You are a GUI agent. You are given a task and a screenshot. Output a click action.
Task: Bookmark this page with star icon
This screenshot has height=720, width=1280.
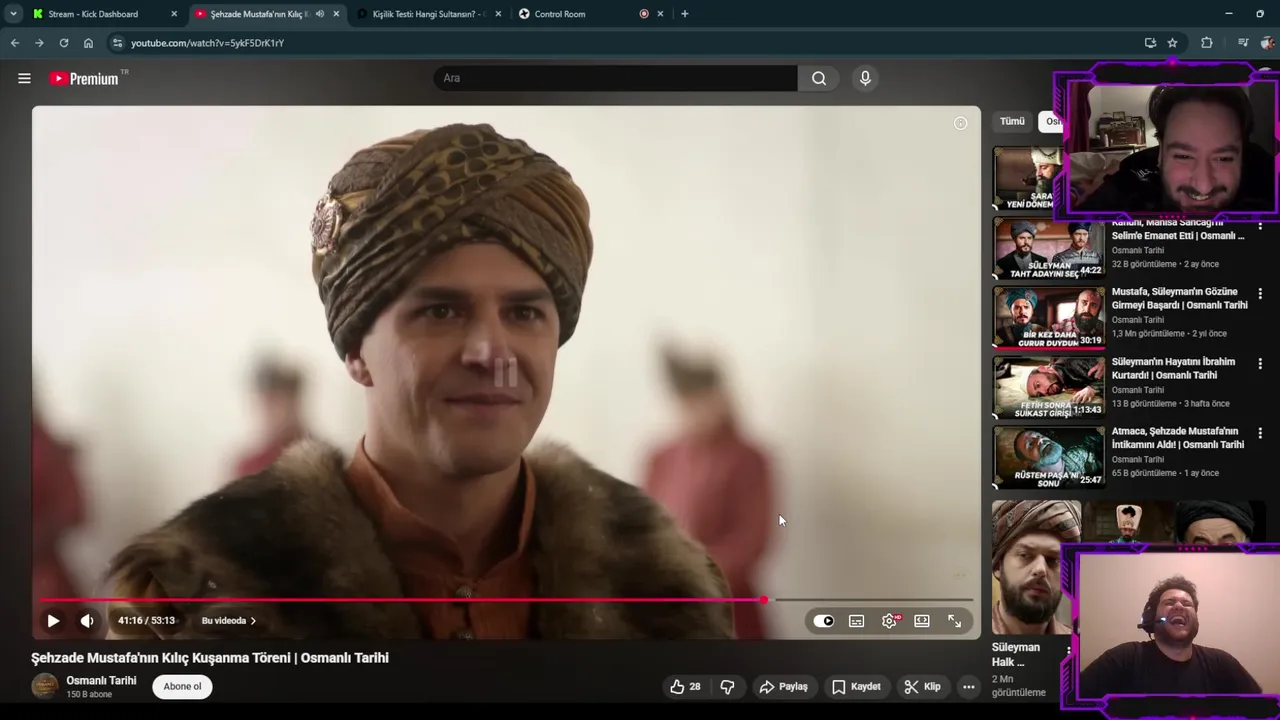pos(1172,43)
